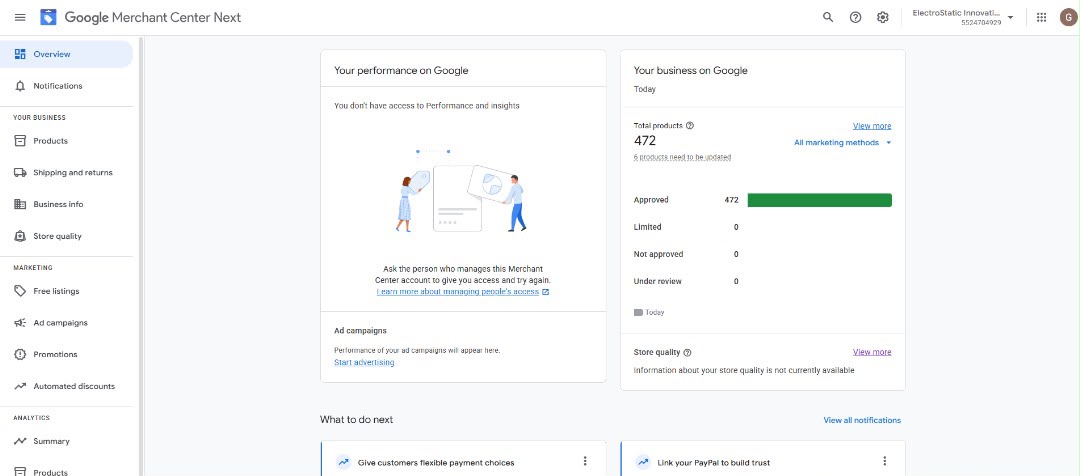The width and height of the screenshot is (1080, 476).
Task: Open the search magnifier icon
Action: pyautogui.click(x=828, y=17)
